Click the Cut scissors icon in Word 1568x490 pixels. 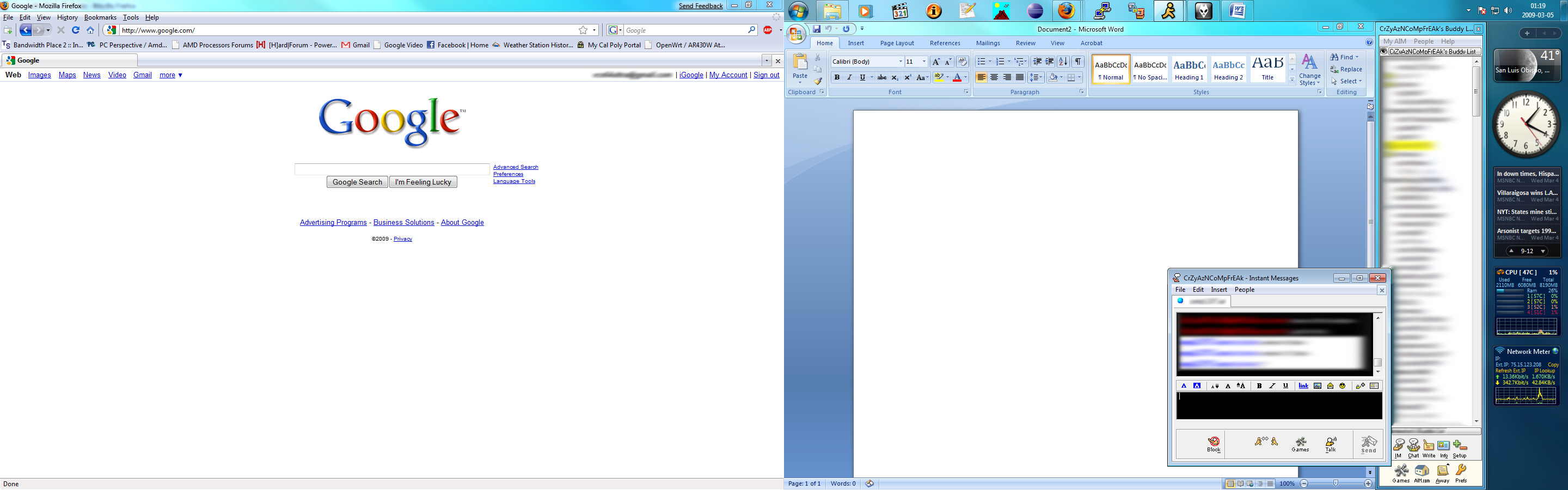click(x=817, y=58)
